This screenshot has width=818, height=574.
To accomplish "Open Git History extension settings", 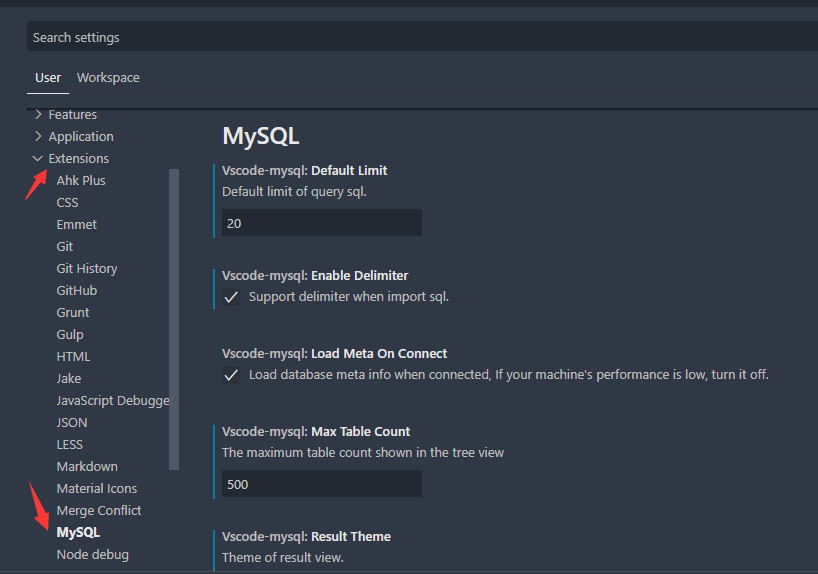I will click(87, 269).
